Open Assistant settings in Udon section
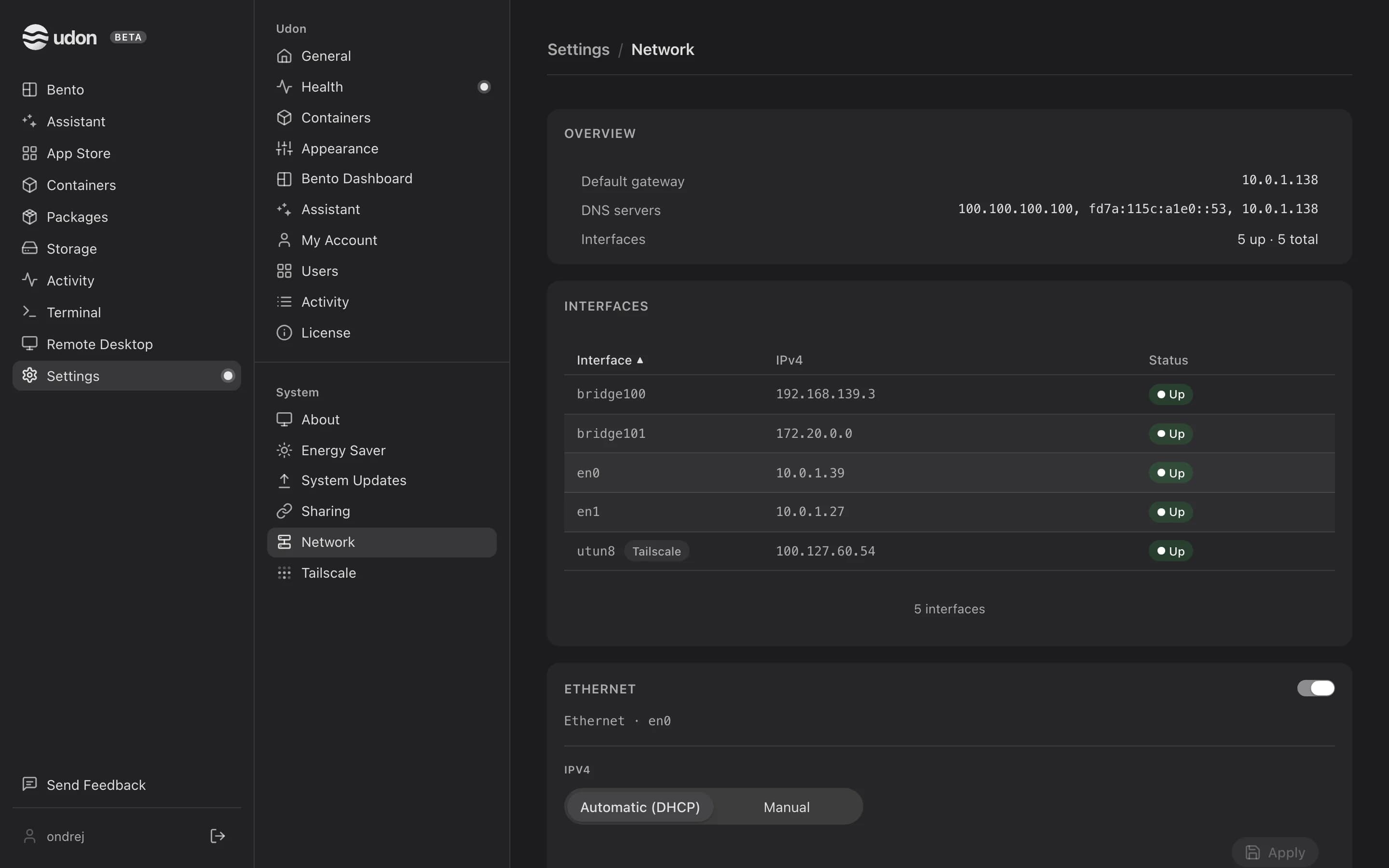 click(381, 210)
